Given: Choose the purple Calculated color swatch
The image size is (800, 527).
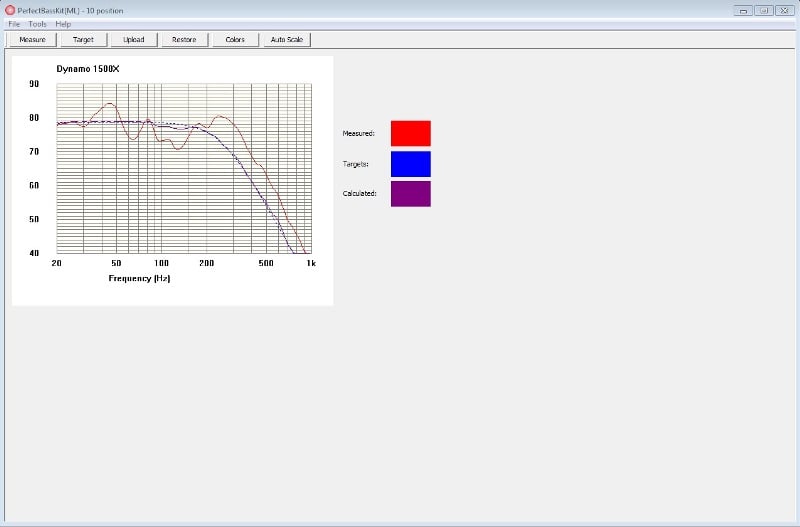Looking at the screenshot, I should tap(410, 193).
